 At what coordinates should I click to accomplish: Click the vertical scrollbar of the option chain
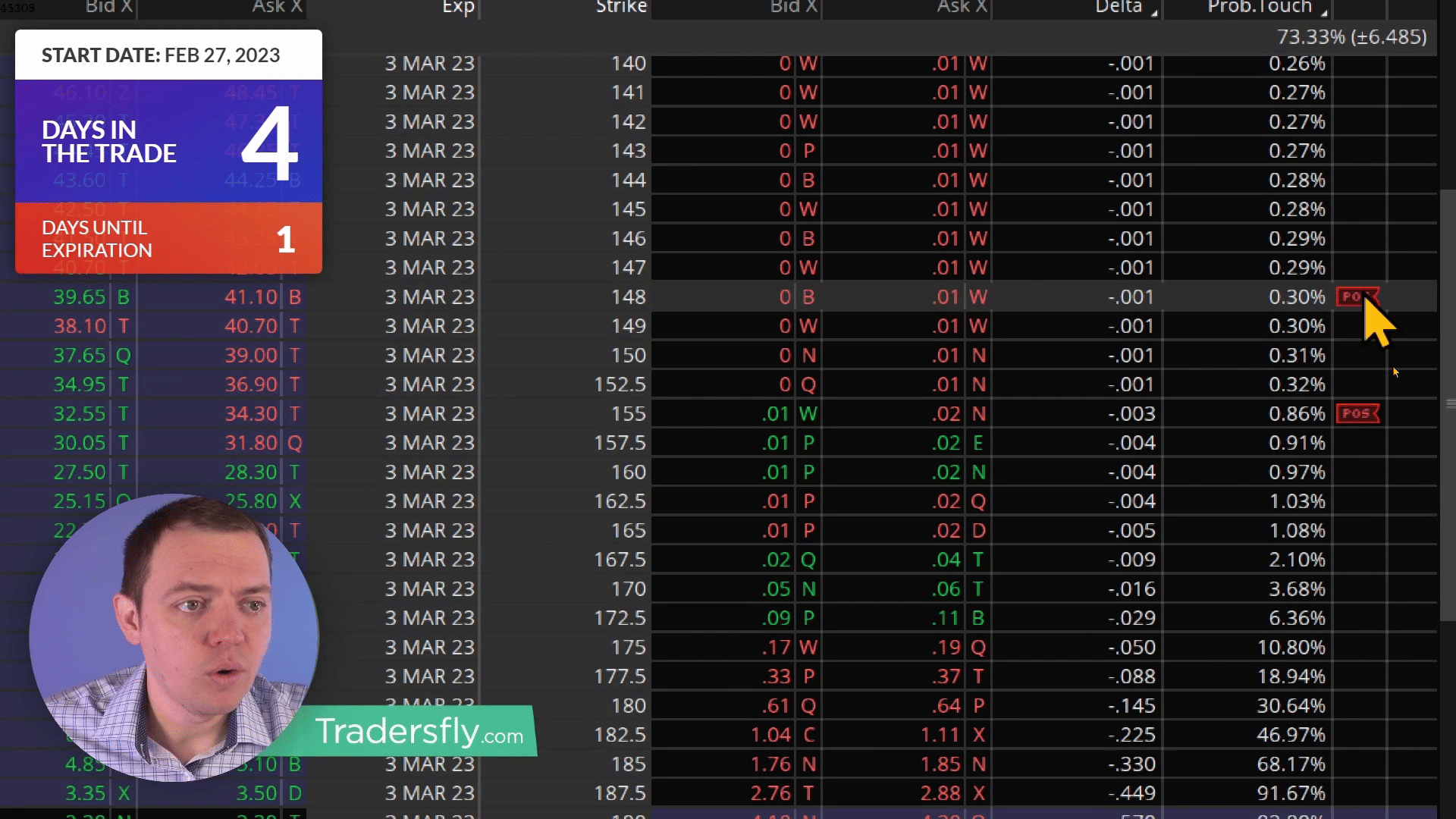(x=1447, y=403)
